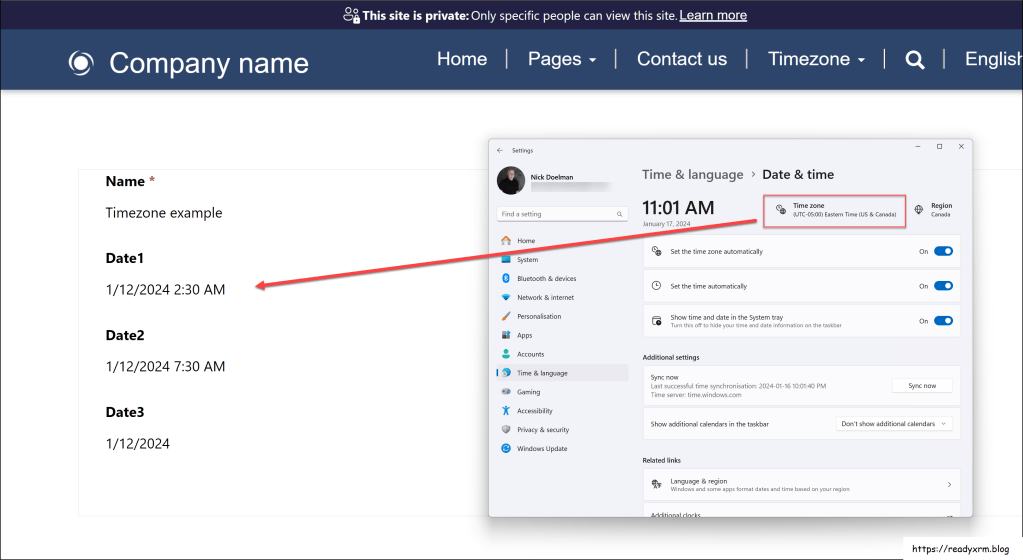
Task: Click the search magnifier icon in navbar
Action: pos(914,60)
